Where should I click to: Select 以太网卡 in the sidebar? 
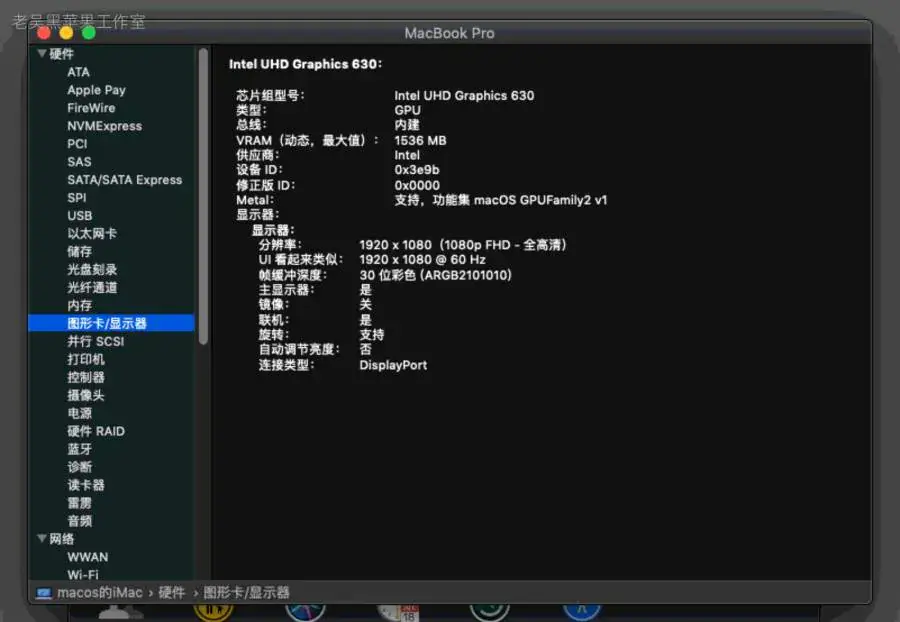point(92,234)
